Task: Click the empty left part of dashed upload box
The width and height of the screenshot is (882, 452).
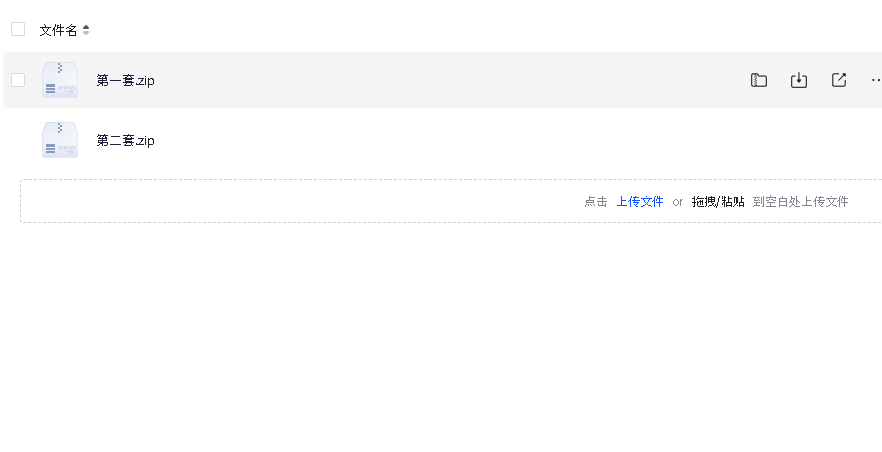Action: [x=281, y=201]
